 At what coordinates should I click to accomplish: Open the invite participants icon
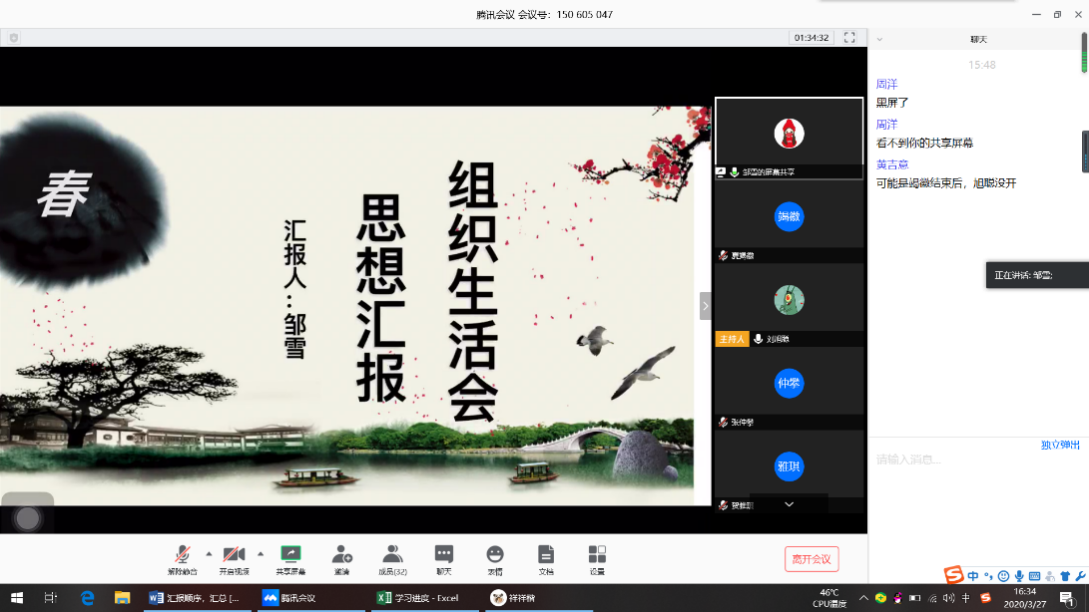[342, 555]
